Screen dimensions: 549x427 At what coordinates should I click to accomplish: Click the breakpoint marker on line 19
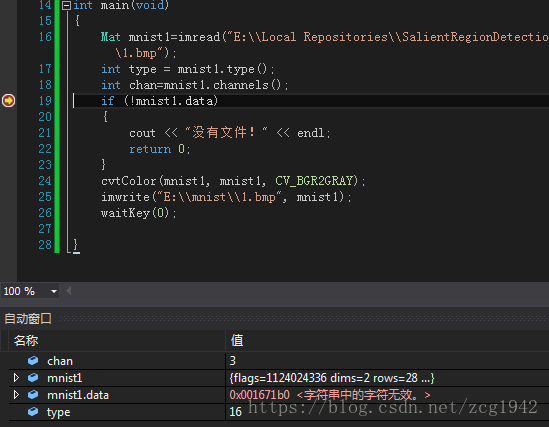(8, 101)
